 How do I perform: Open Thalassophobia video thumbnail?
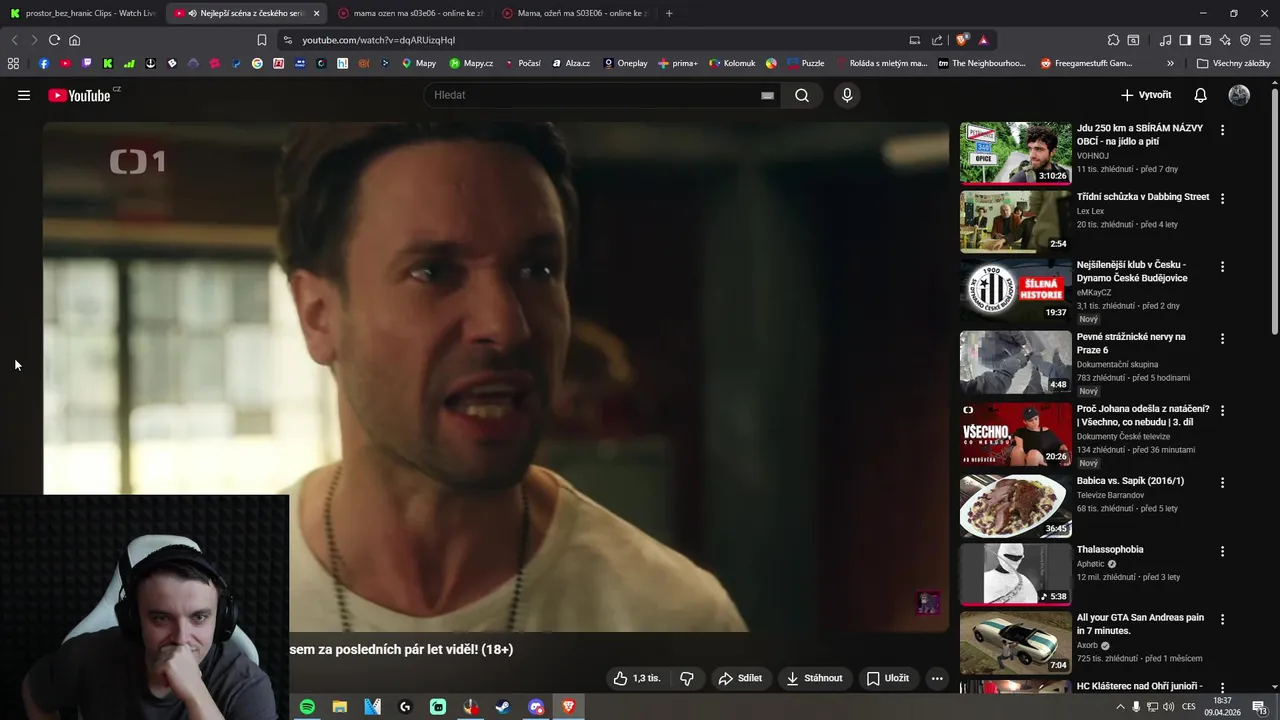click(1015, 574)
